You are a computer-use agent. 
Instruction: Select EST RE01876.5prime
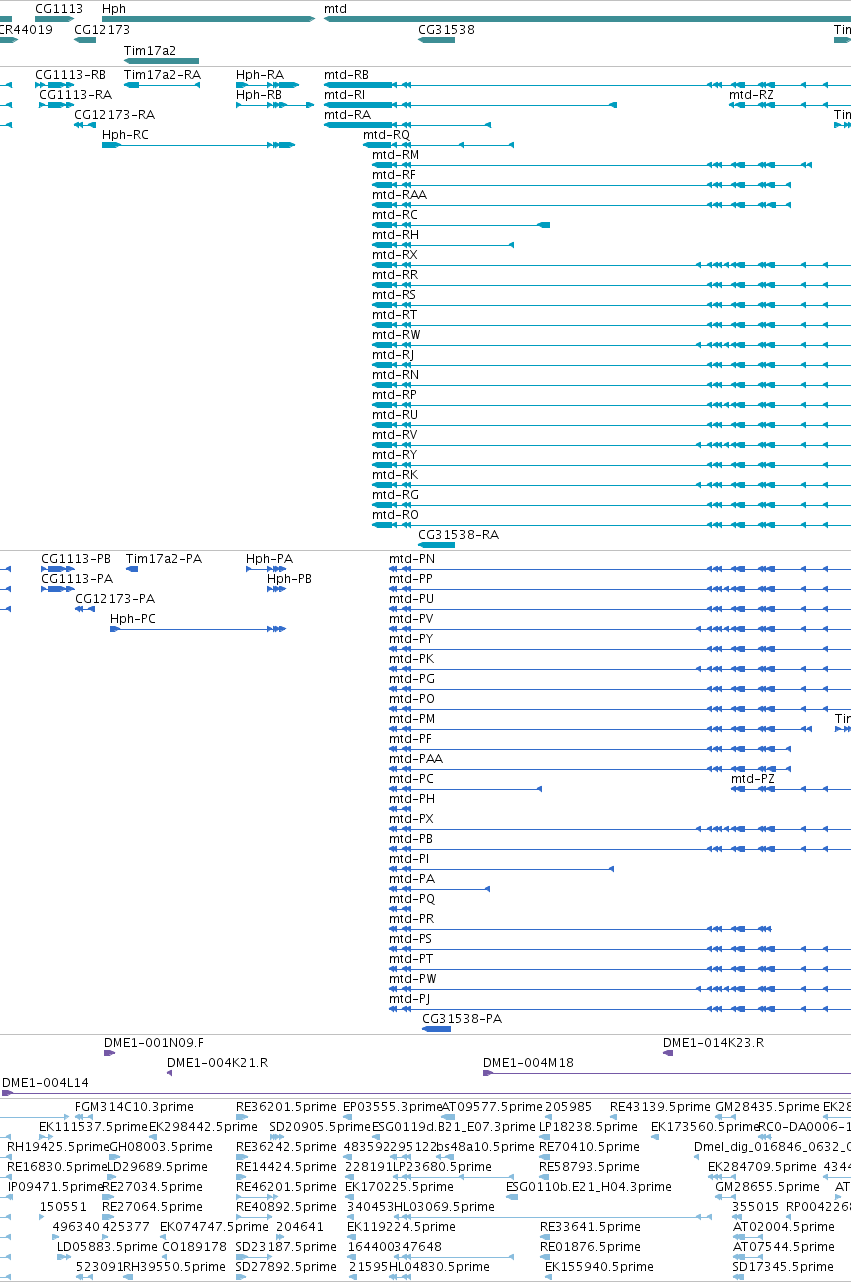pos(590,1247)
